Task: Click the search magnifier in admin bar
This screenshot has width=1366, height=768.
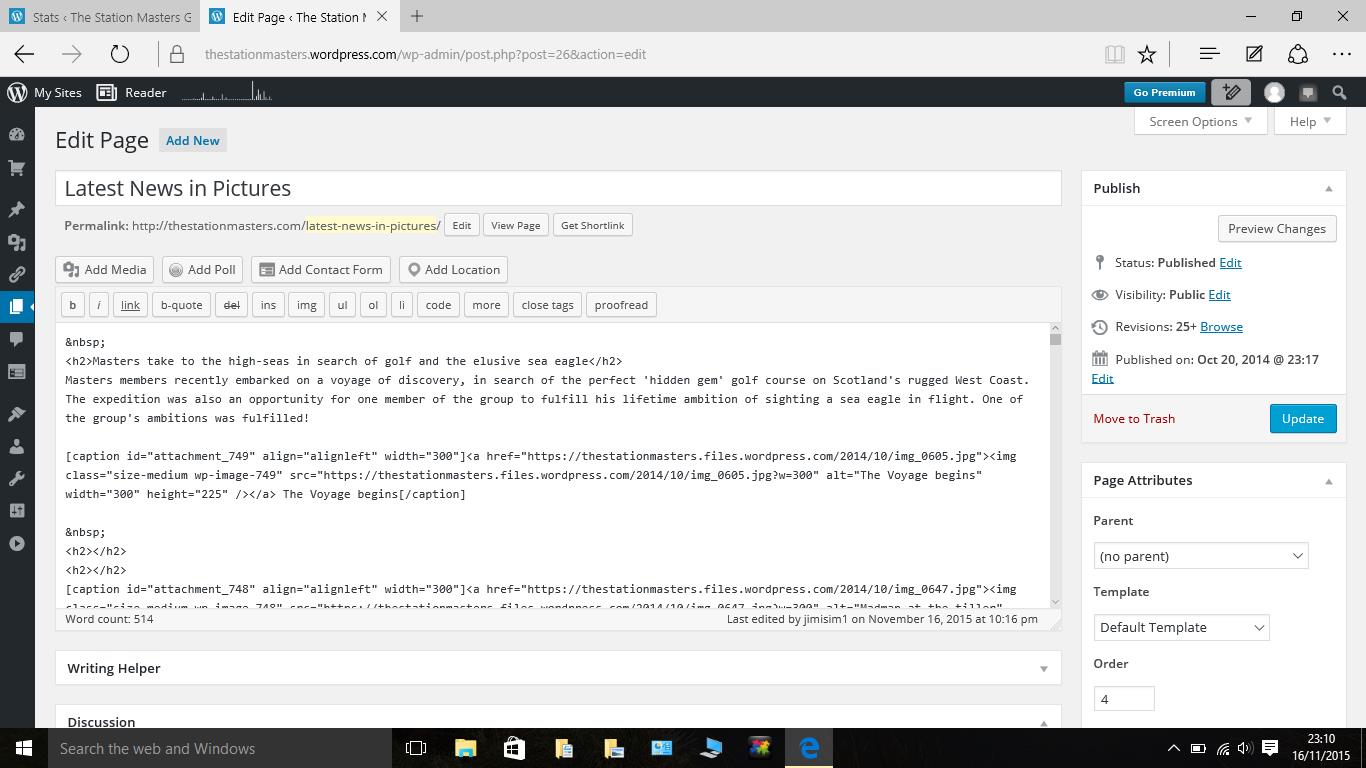Action: pyautogui.click(x=1339, y=92)
